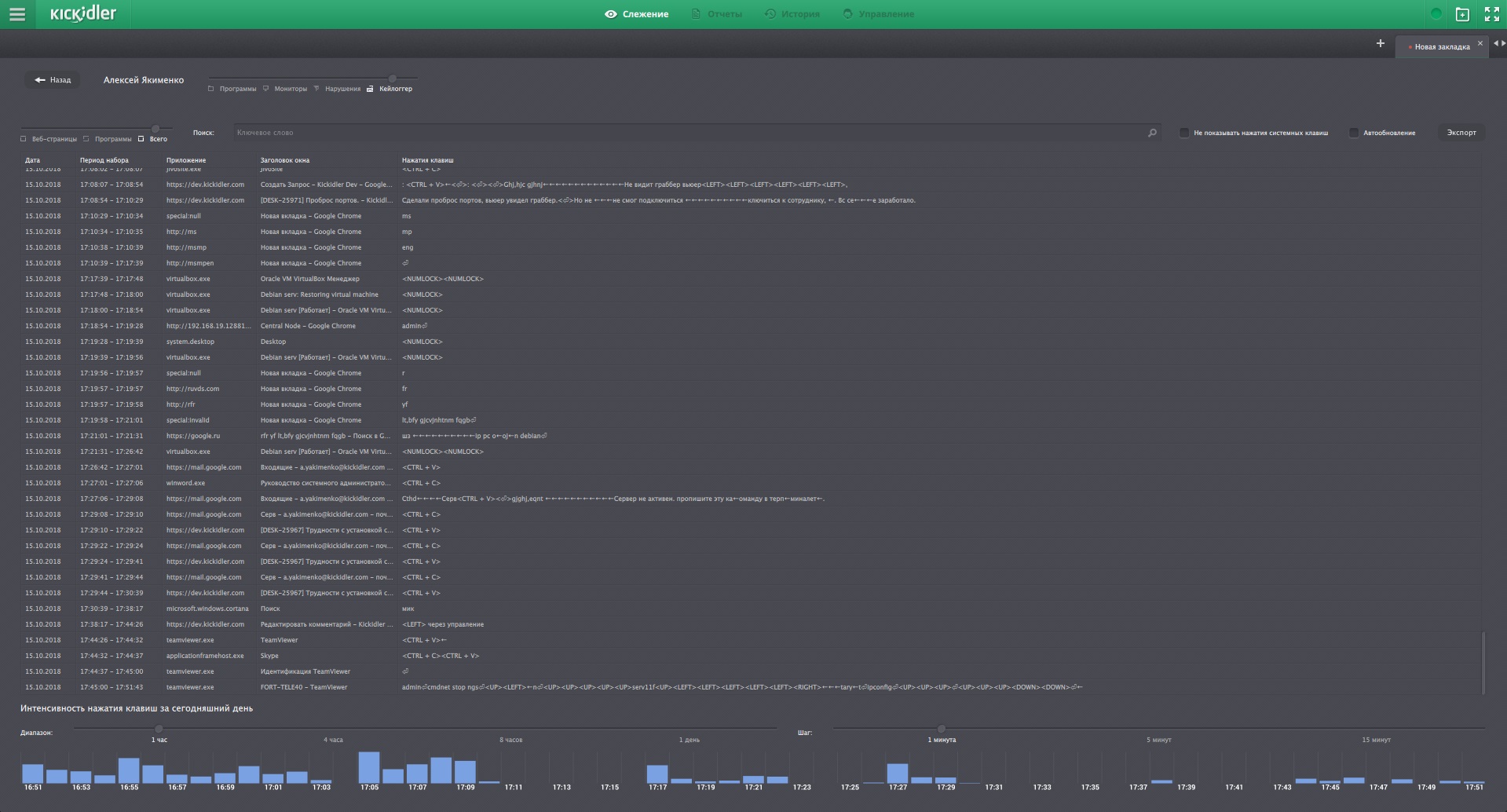Select the microsoft.windows.cortana row
1507x812 pixels.
coord(752,609)
